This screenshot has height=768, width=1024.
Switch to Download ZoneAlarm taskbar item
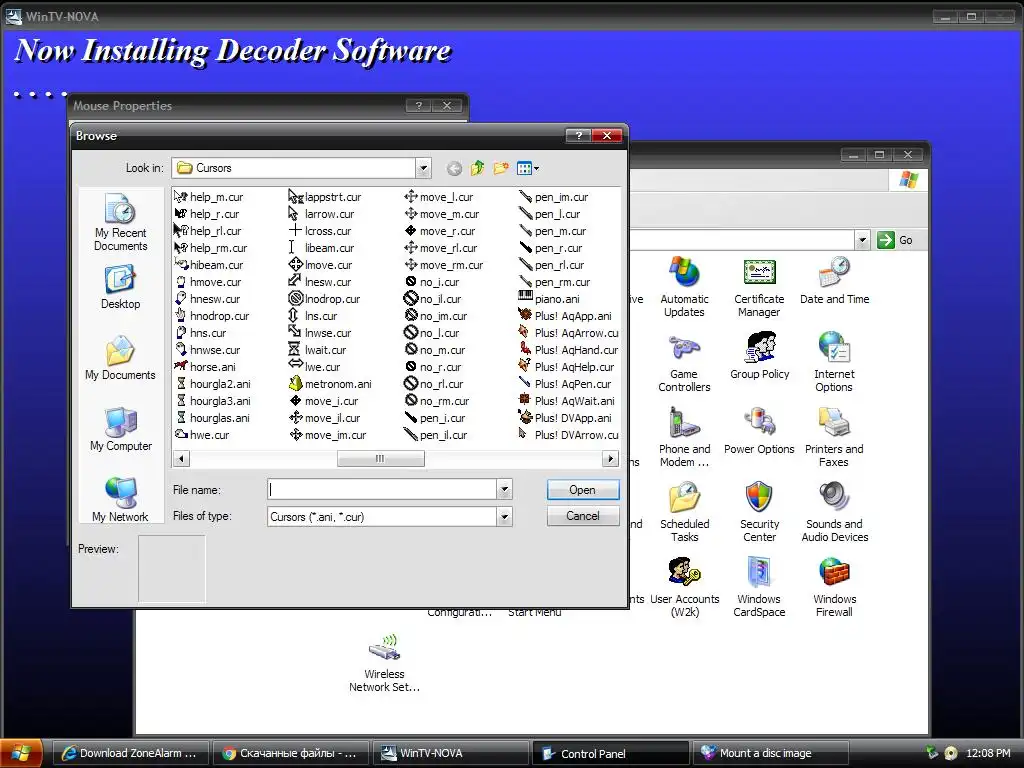click(130, 753)
